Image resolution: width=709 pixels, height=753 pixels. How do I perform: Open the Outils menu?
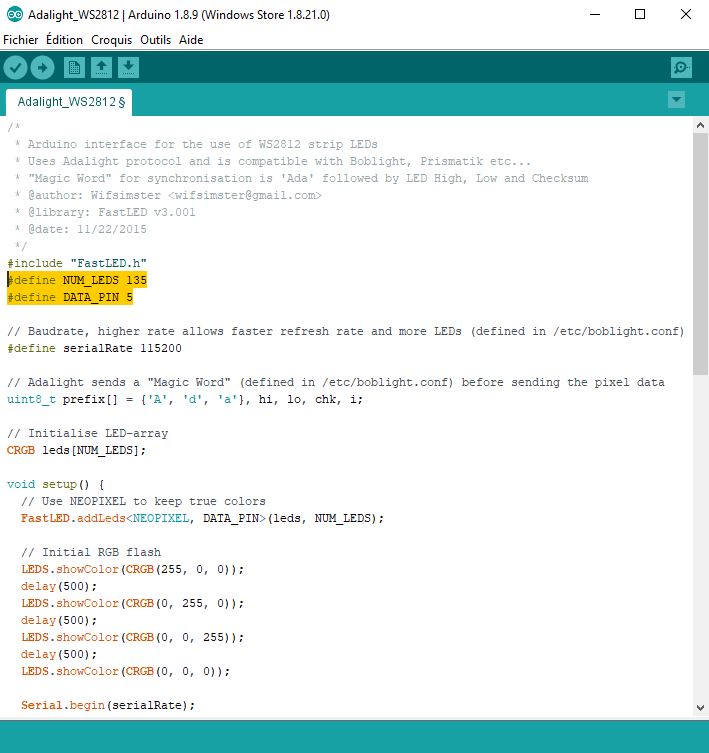(x=156, y=40)
